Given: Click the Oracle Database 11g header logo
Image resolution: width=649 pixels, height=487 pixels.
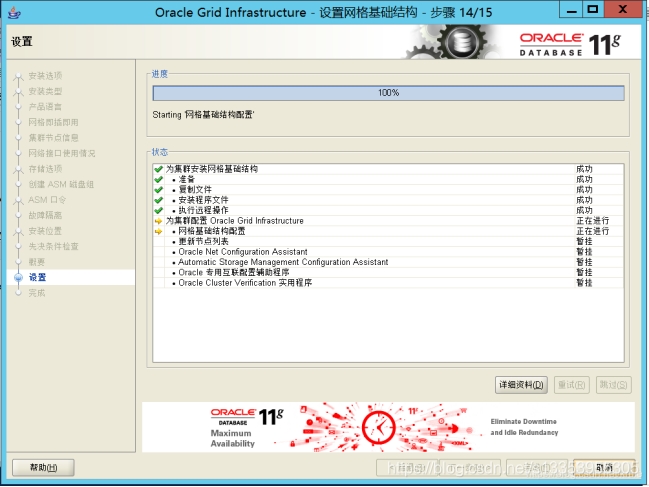Looking at the screenshot, I should point(570,44).
